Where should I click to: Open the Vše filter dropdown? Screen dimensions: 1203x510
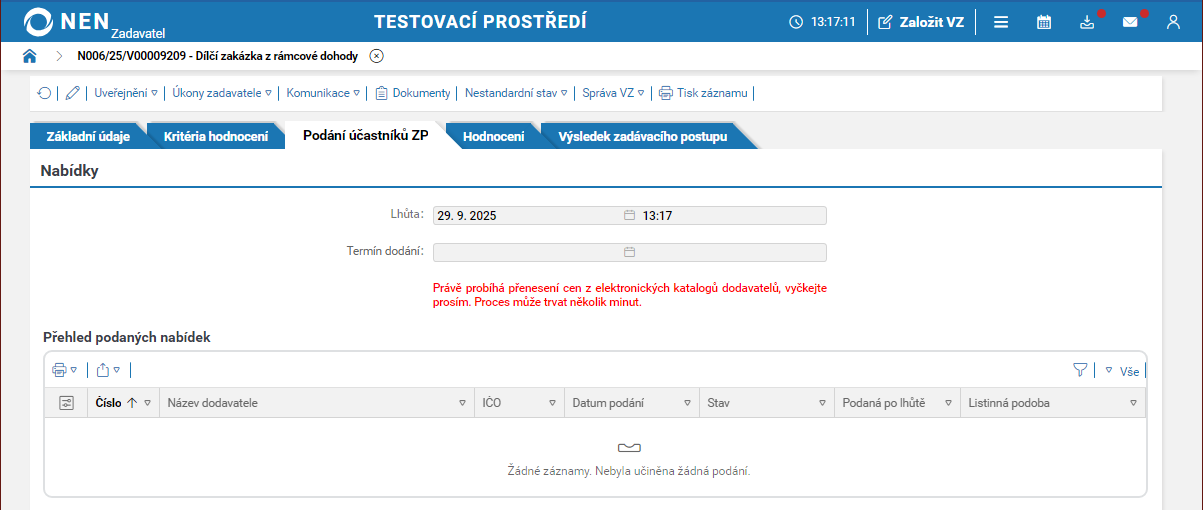tap(1122, 371)
